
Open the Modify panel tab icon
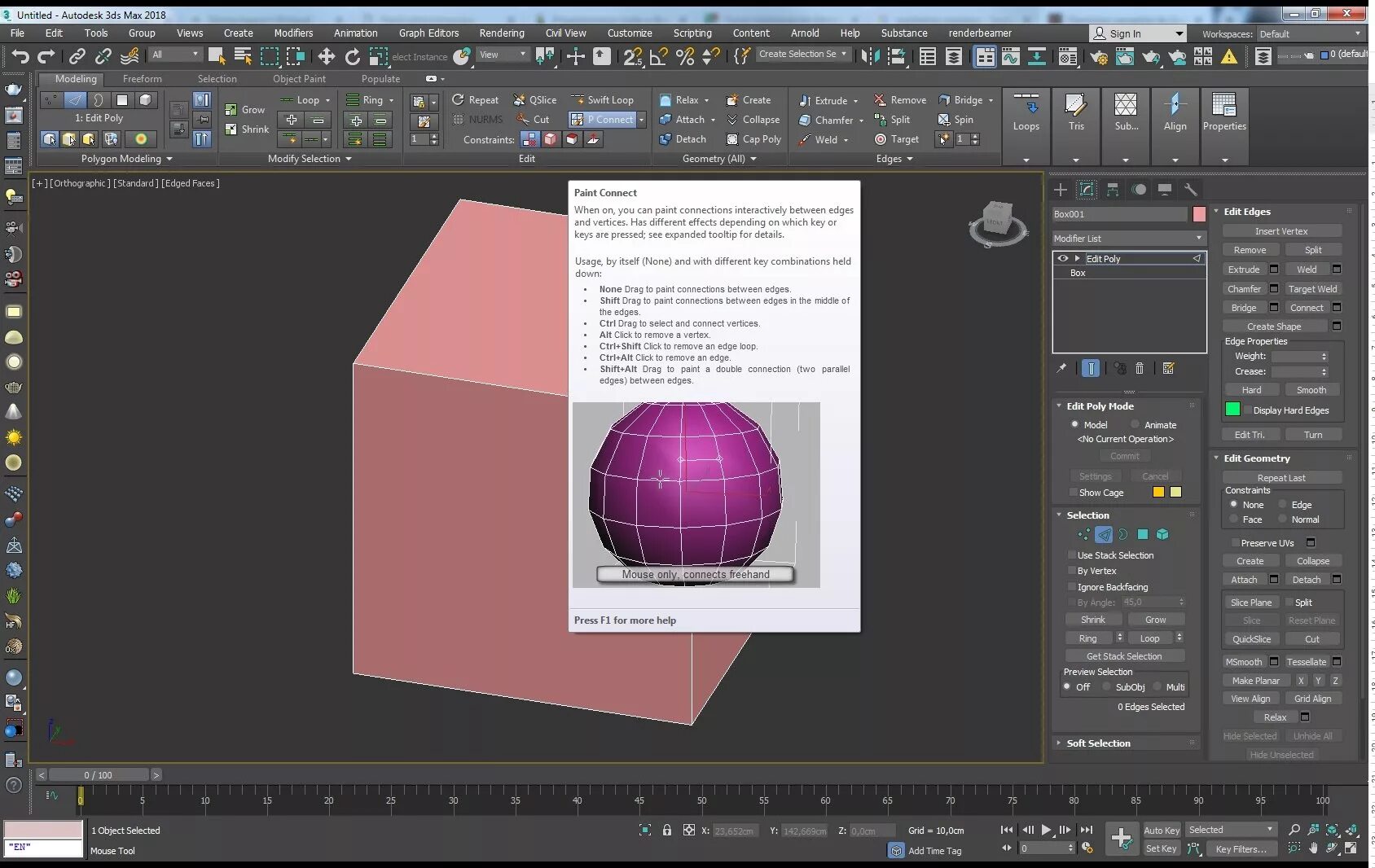(x=1086, y=190)
